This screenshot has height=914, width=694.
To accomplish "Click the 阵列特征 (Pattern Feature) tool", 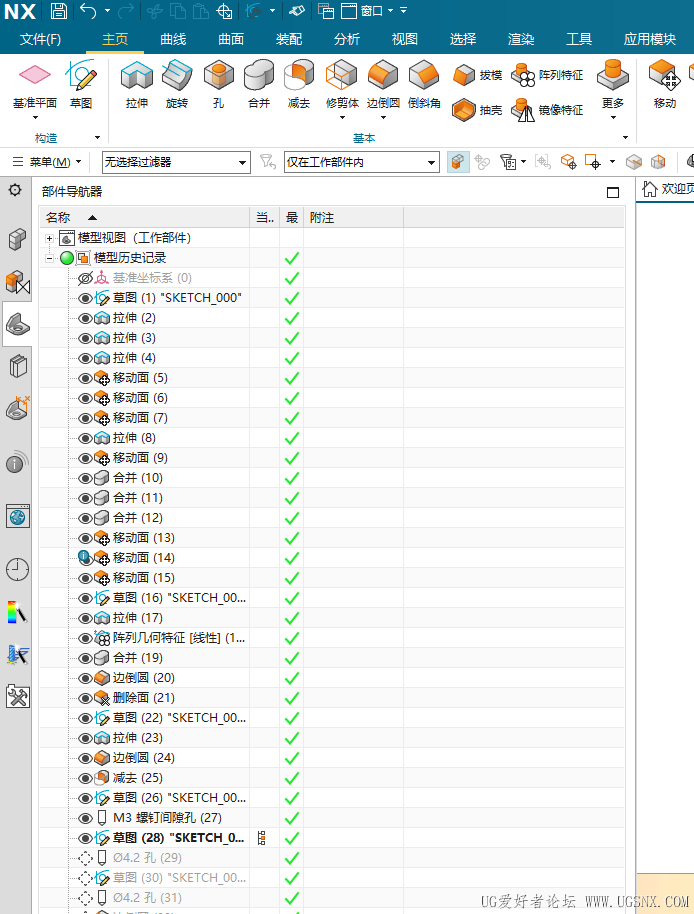I will click(x=548, y=75).
